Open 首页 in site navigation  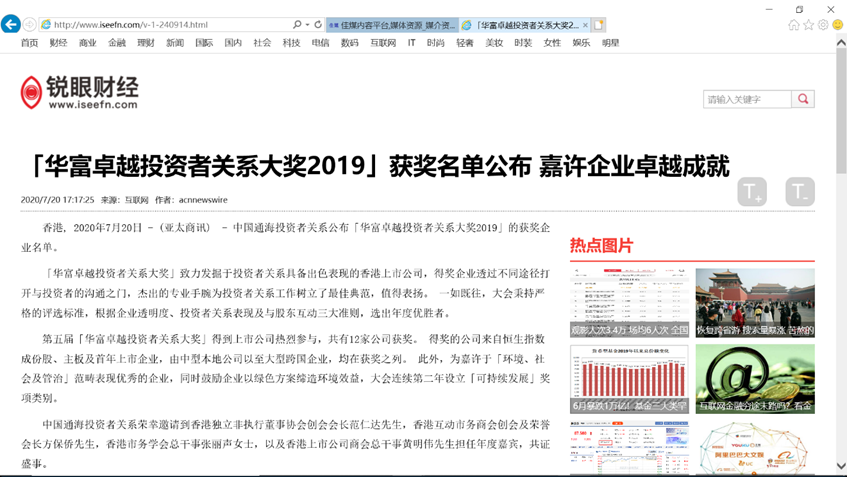click(30, 43)
